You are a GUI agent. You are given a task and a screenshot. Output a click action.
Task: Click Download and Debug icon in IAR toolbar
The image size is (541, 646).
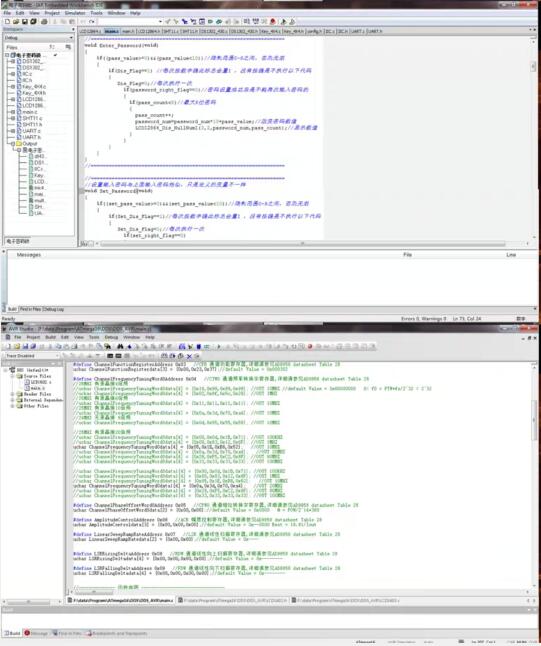(x=283, y=21)
